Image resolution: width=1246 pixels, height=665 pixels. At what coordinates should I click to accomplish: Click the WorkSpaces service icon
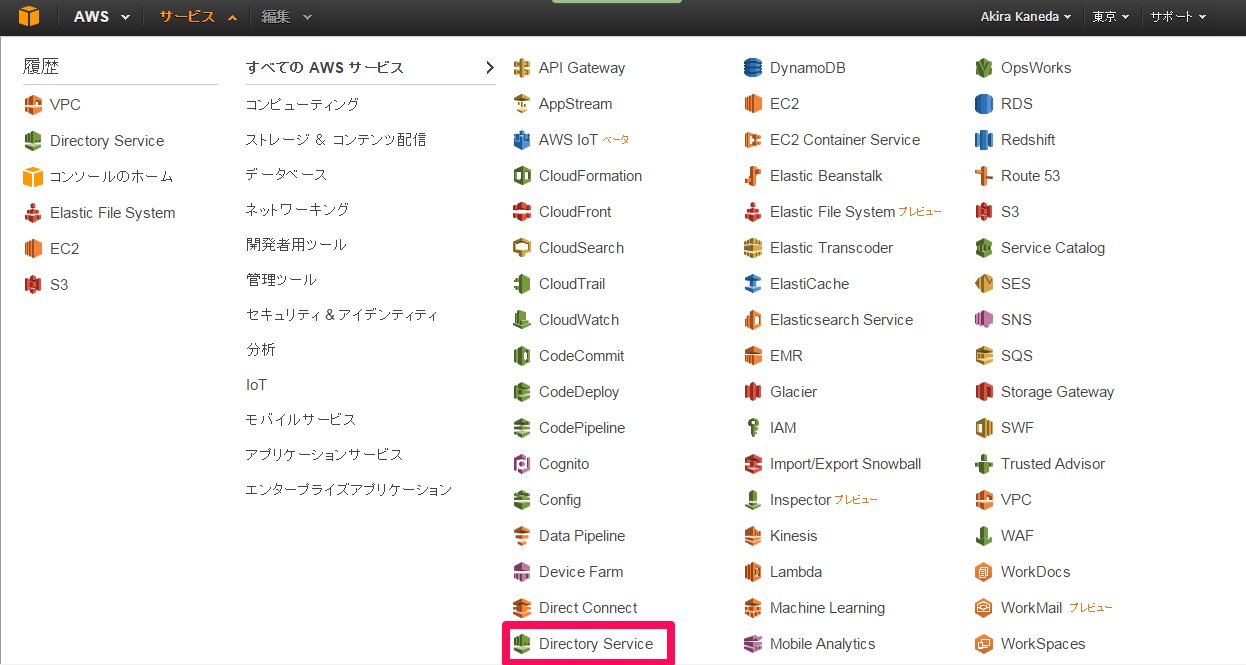984,644
